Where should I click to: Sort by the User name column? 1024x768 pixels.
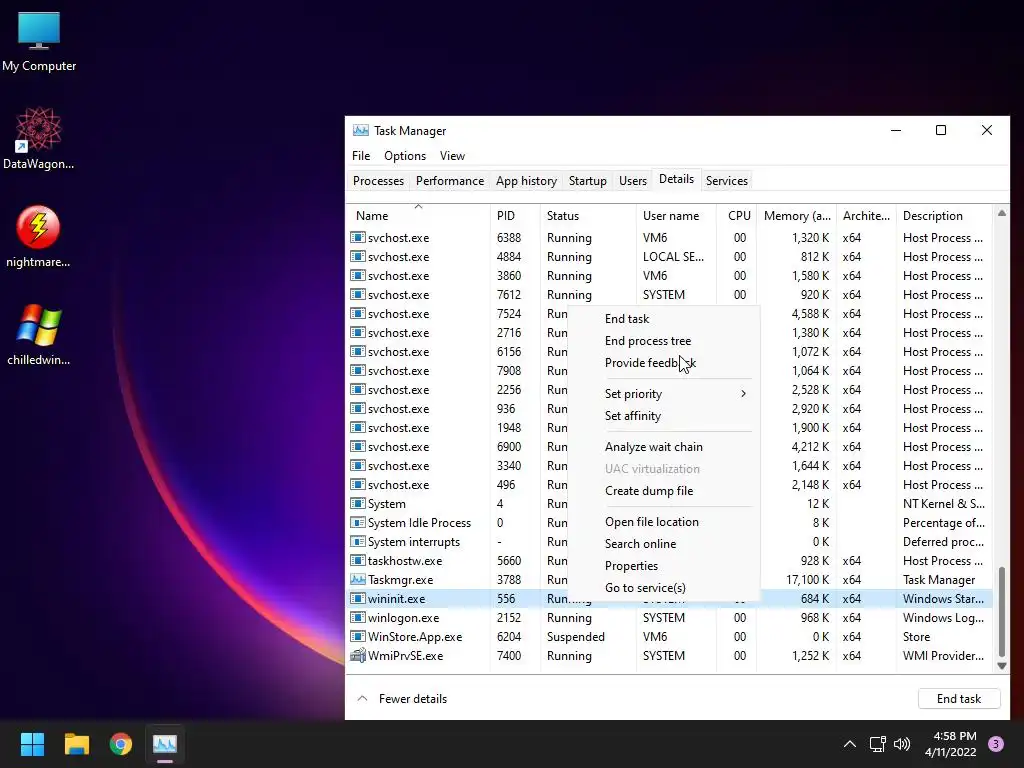coord(676,216)
